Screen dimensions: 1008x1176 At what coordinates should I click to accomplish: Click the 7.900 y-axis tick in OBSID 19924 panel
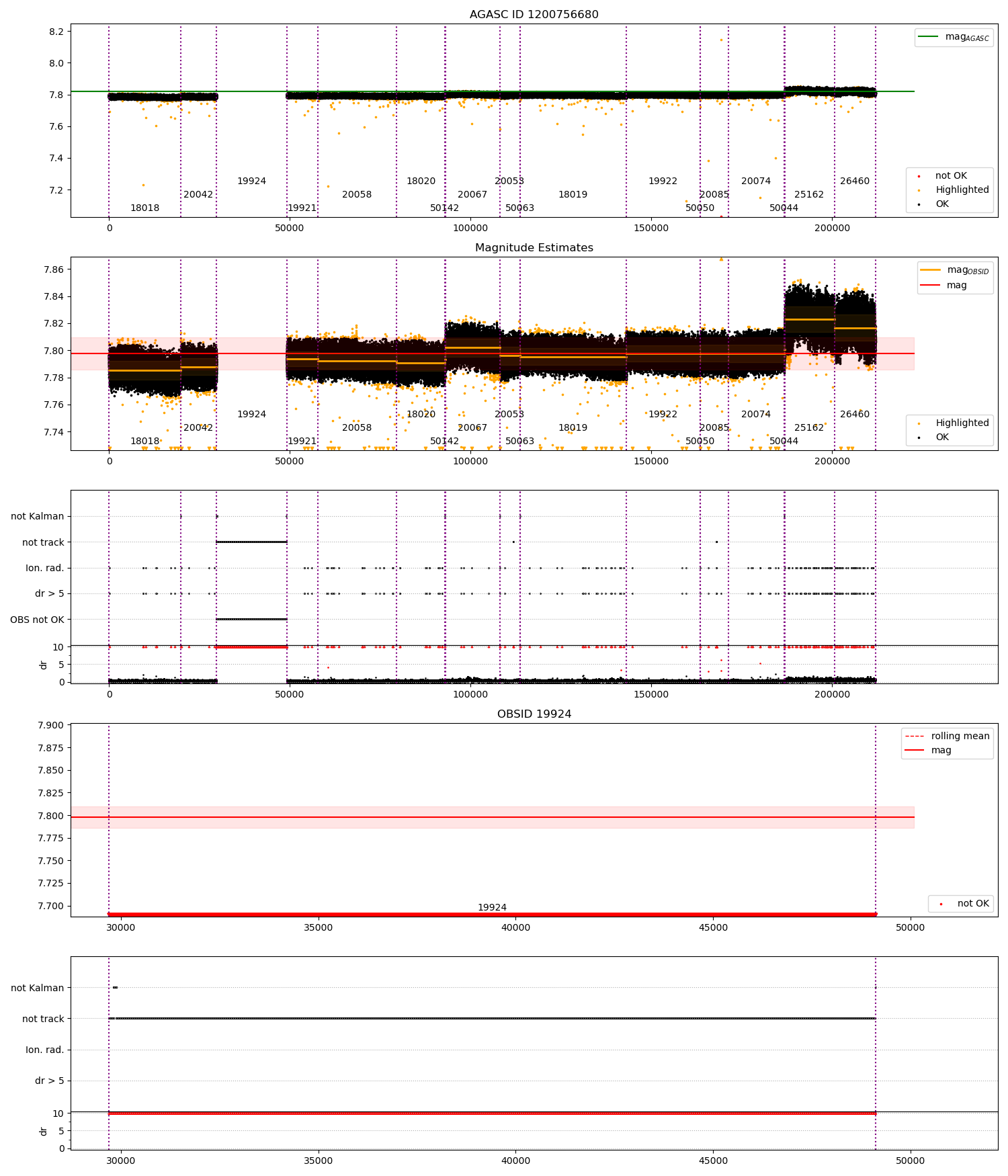coord(50,726)
